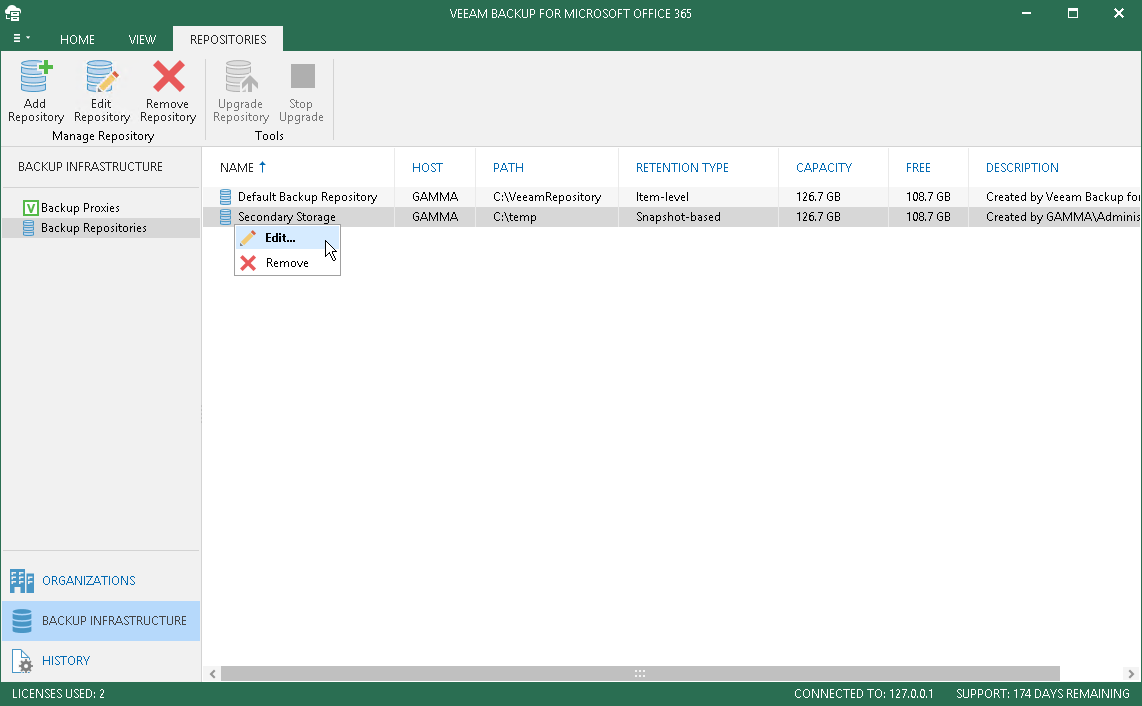1142x706 pixels.
Task: Click the Snapshot-based retention type cell
Action: tap(678, 217)
